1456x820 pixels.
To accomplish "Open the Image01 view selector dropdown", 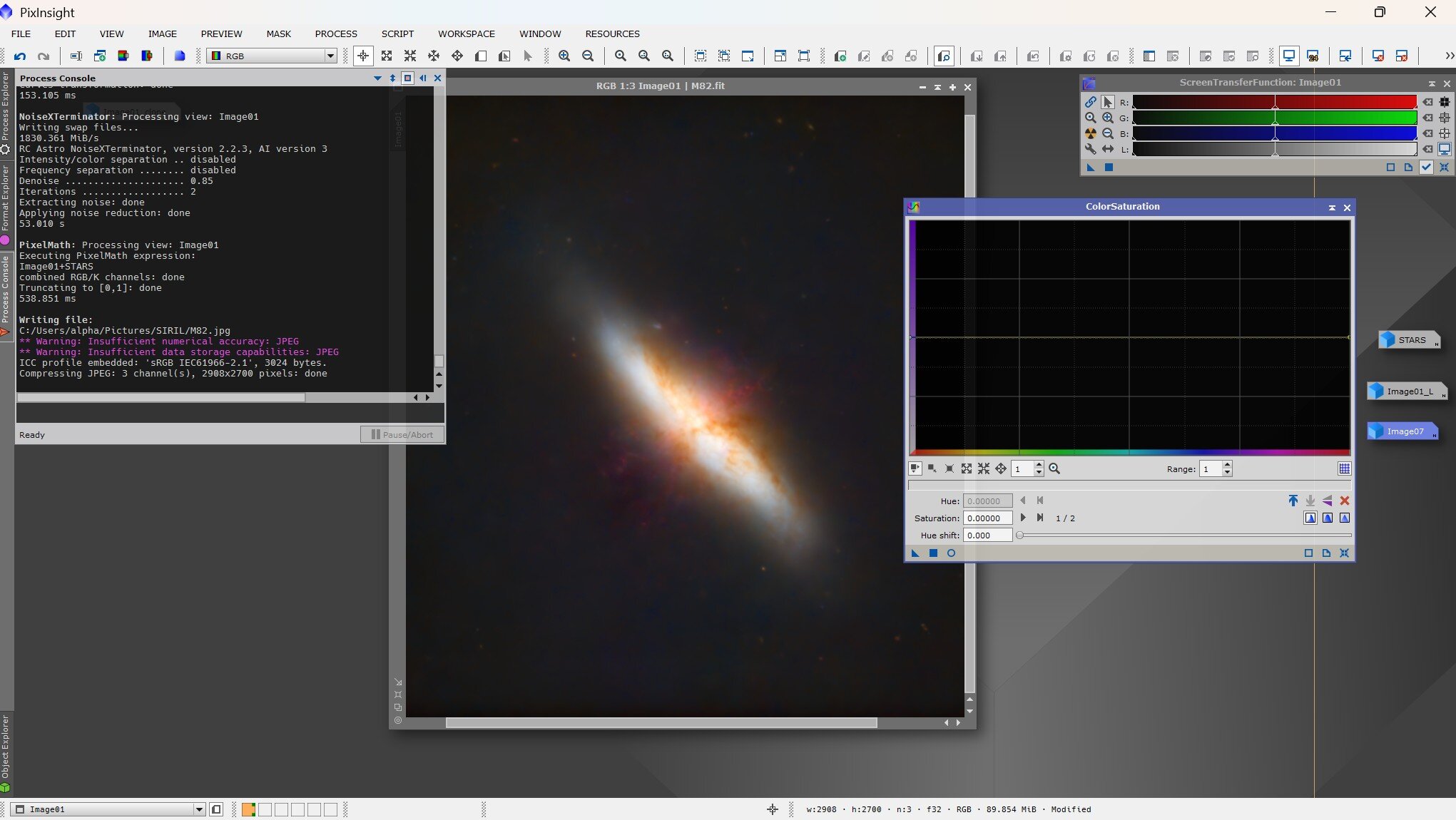I will (x=199, y=809).
